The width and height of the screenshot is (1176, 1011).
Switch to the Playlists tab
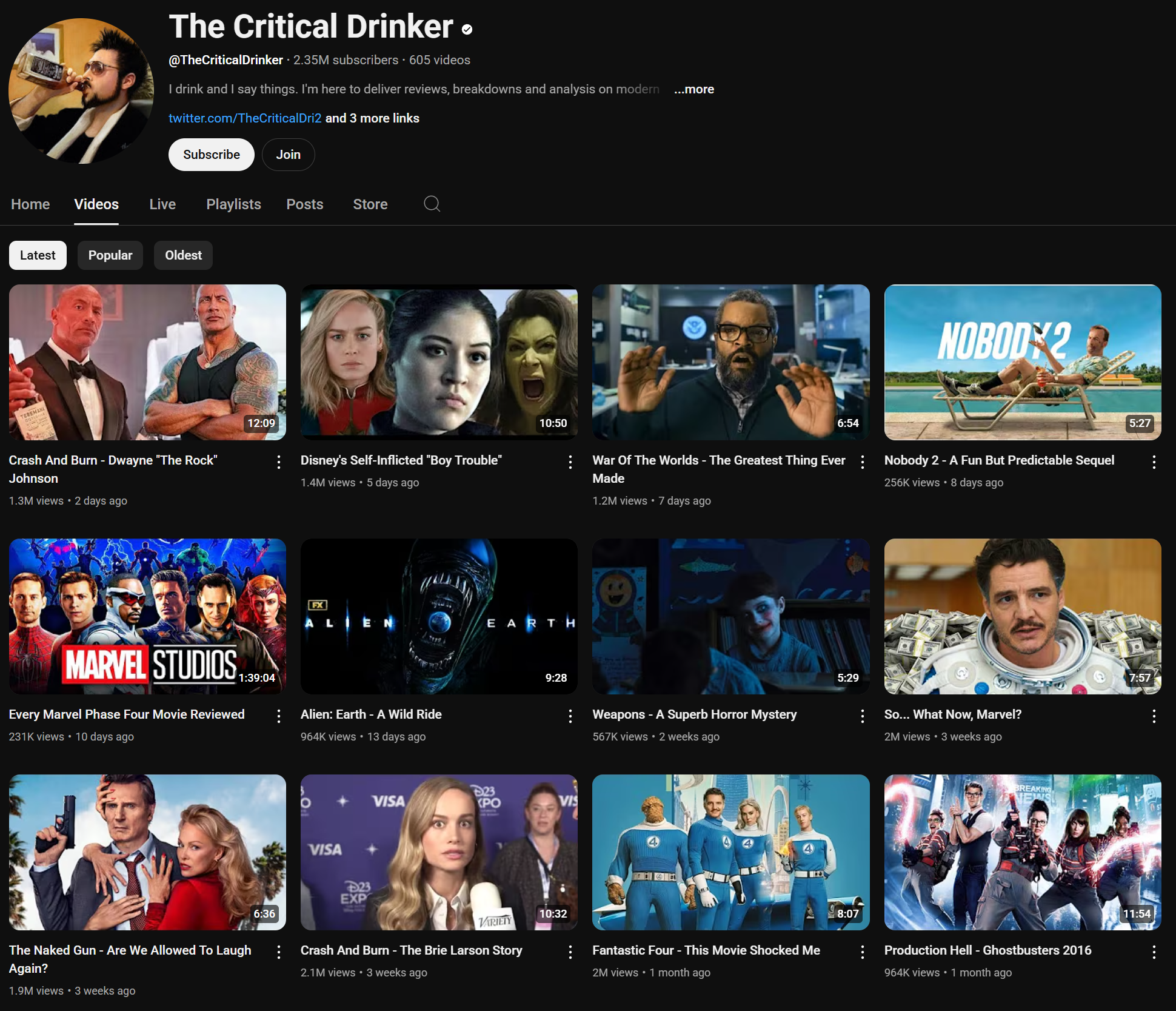233,204
